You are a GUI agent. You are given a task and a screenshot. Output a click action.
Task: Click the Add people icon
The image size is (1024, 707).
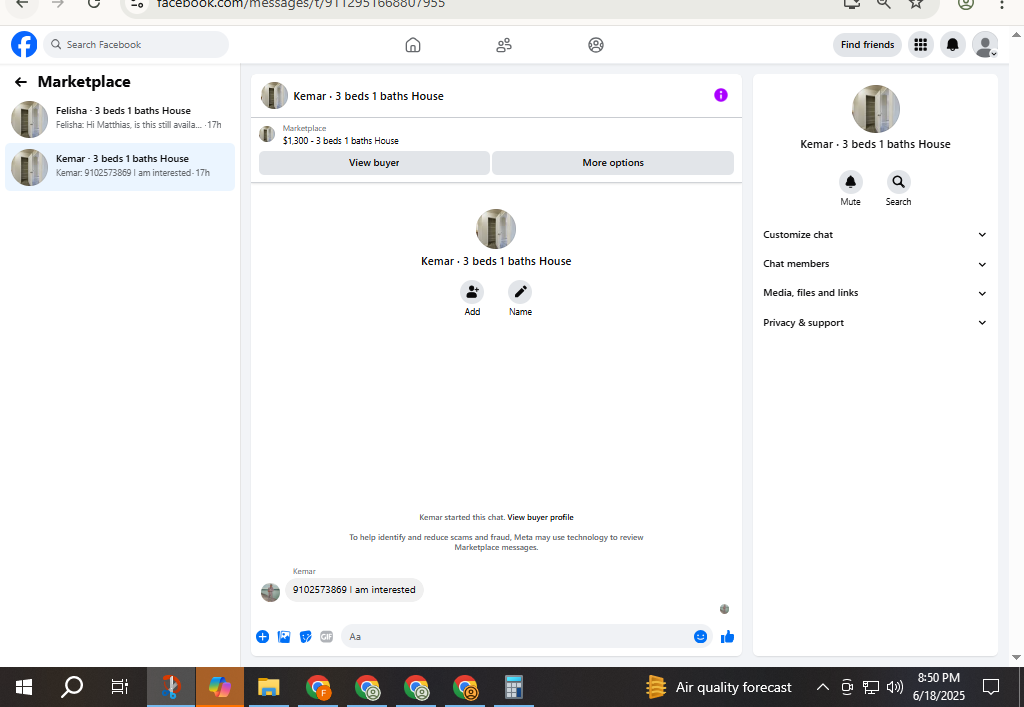[472, 292]
